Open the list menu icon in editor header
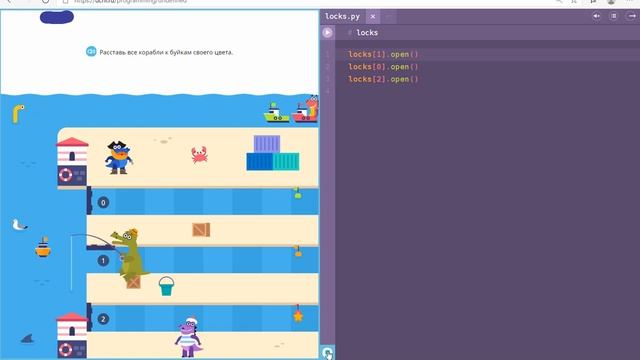Viewport: 640px width, 360px height. pos(614,16)
